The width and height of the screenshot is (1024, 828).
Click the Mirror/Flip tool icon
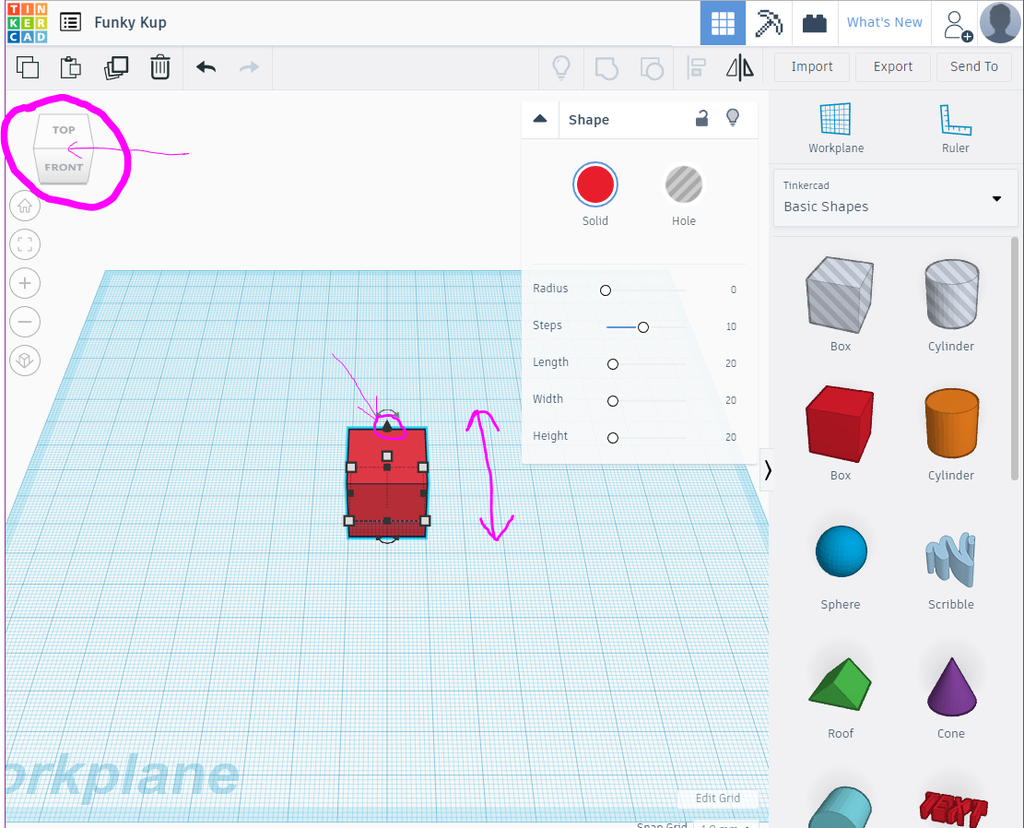click(740, 67)
